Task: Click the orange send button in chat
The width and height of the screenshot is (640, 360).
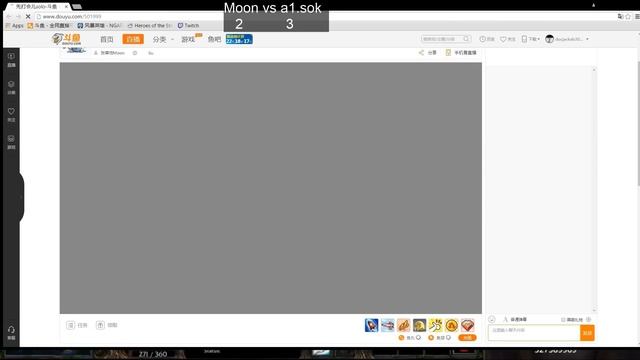Action: [x=587, y=333]
